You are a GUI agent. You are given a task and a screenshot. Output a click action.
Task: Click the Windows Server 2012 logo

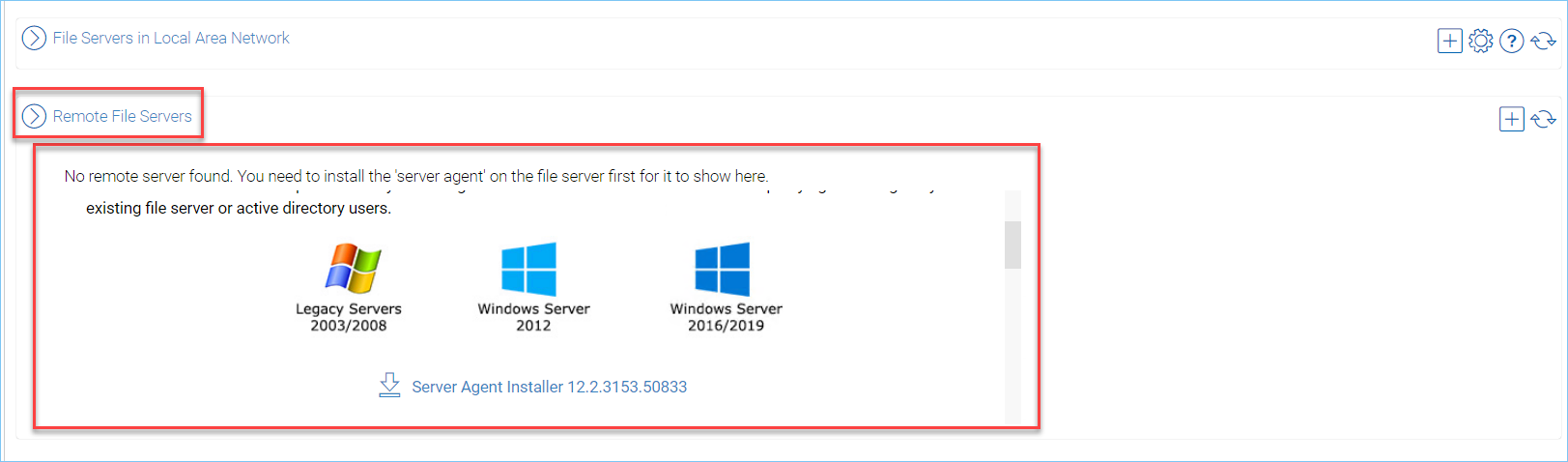528,269
